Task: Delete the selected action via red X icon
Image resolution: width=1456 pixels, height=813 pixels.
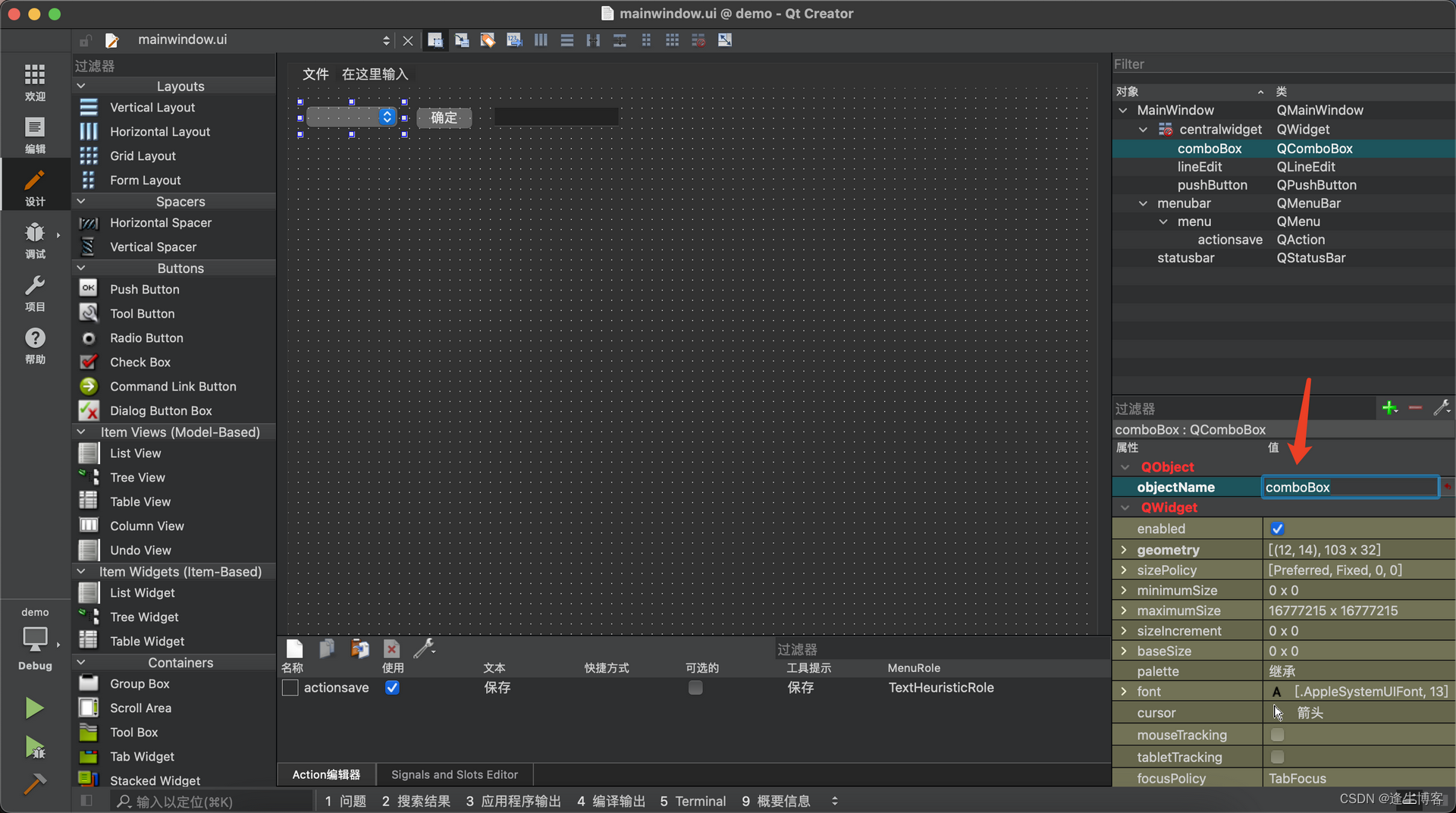Action: tap(391, 648)
